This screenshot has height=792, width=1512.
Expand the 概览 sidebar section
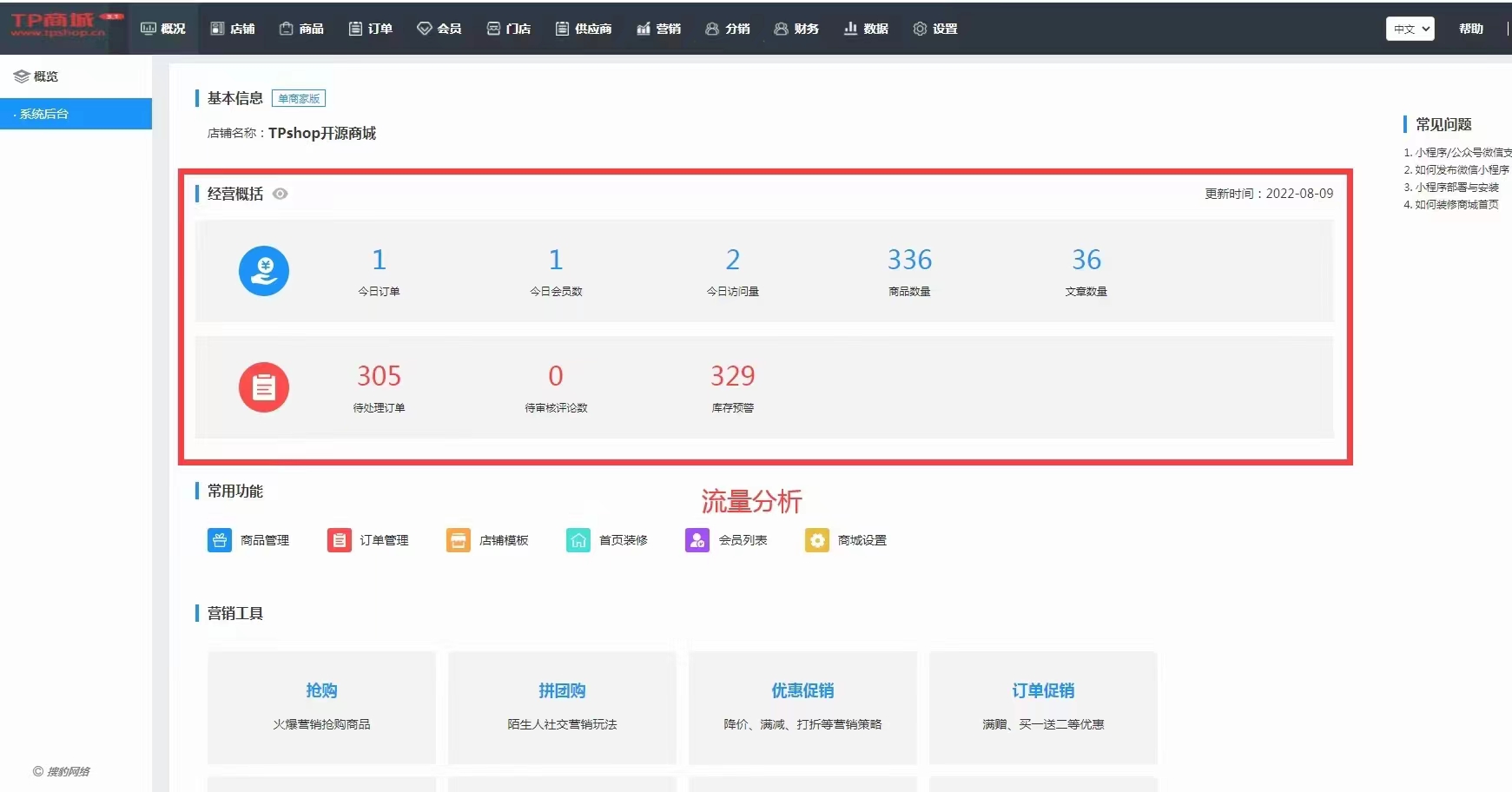pyautogui.click(x=36, y=76)
